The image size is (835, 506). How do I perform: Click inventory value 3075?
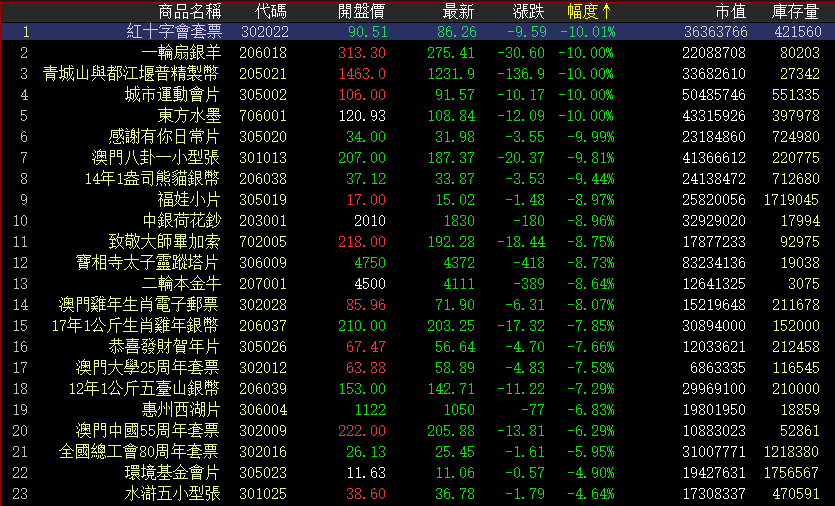pos(804,284)
